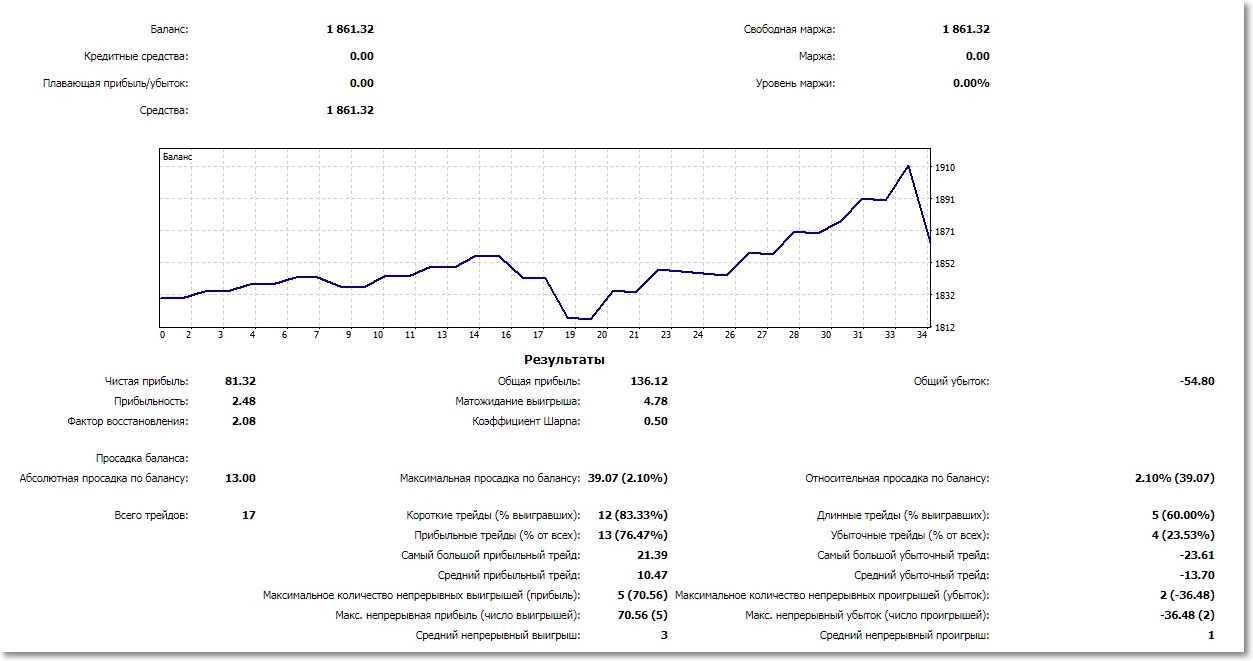
Task: Select the Чистая прибыль value 81.32
Action: tap(240, 381)
